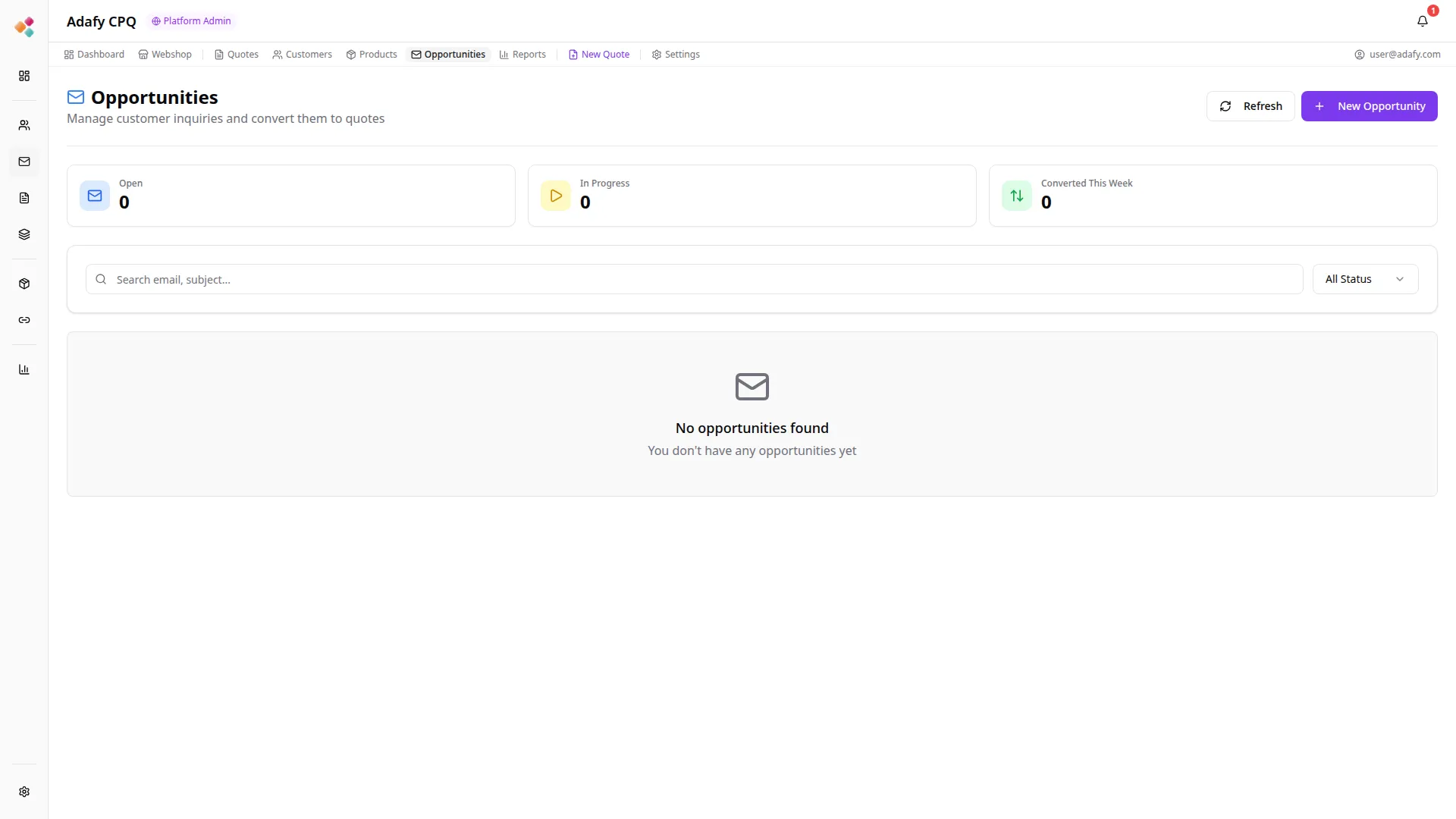
Task: Open the All Status filter dropdown
Action: [1364, 278]
